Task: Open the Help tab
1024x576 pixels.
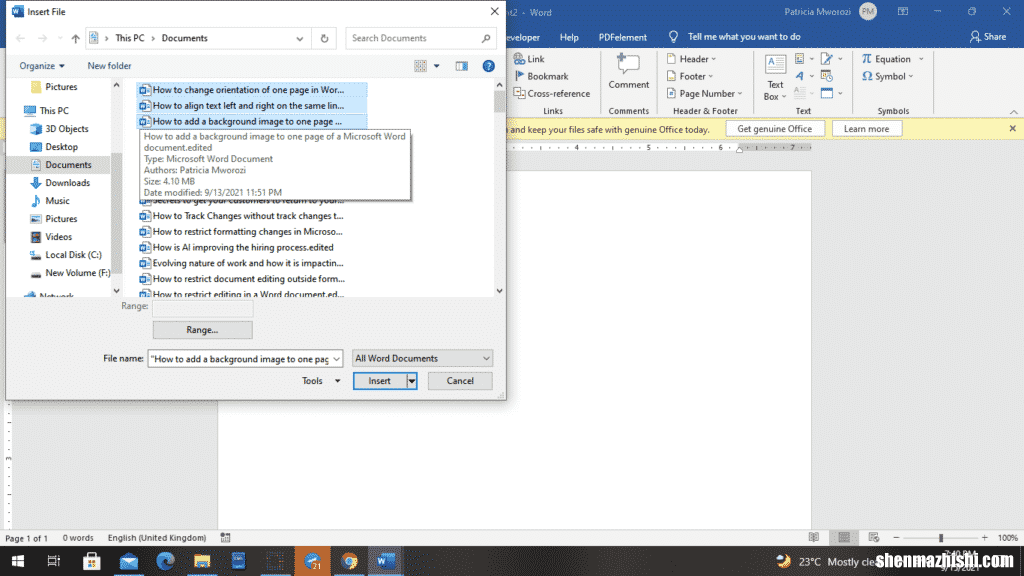Action: pyautogui.click(x=569, y=37)
